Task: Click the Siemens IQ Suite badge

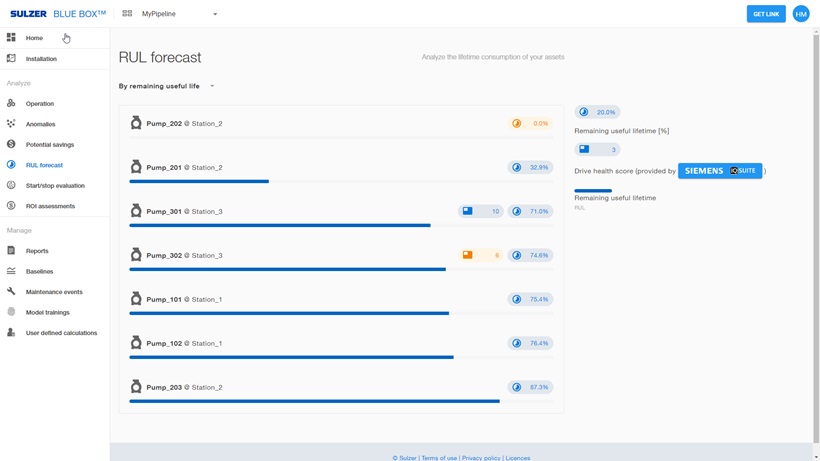Action: (x=720, y=171)
